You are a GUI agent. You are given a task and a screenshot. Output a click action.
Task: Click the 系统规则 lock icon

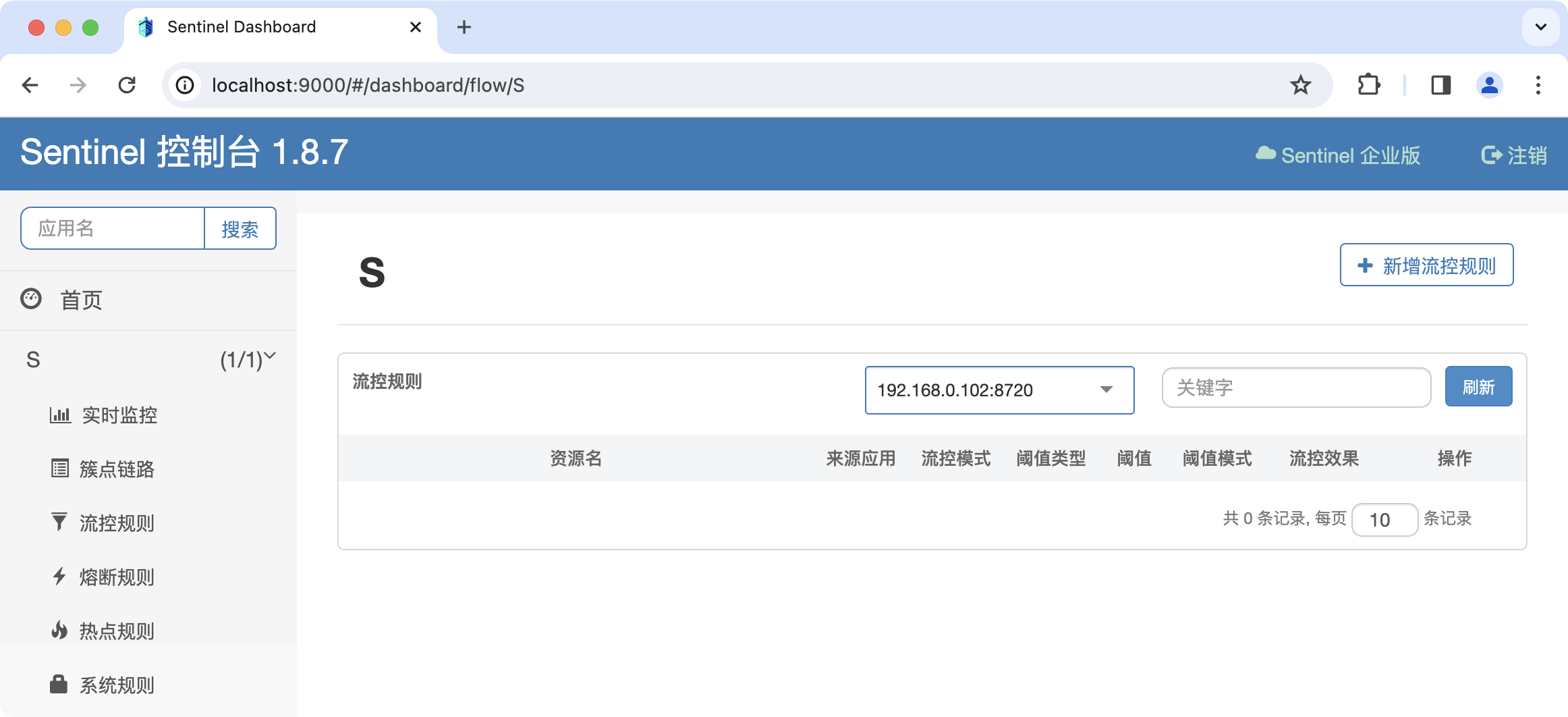pos(59,684)
